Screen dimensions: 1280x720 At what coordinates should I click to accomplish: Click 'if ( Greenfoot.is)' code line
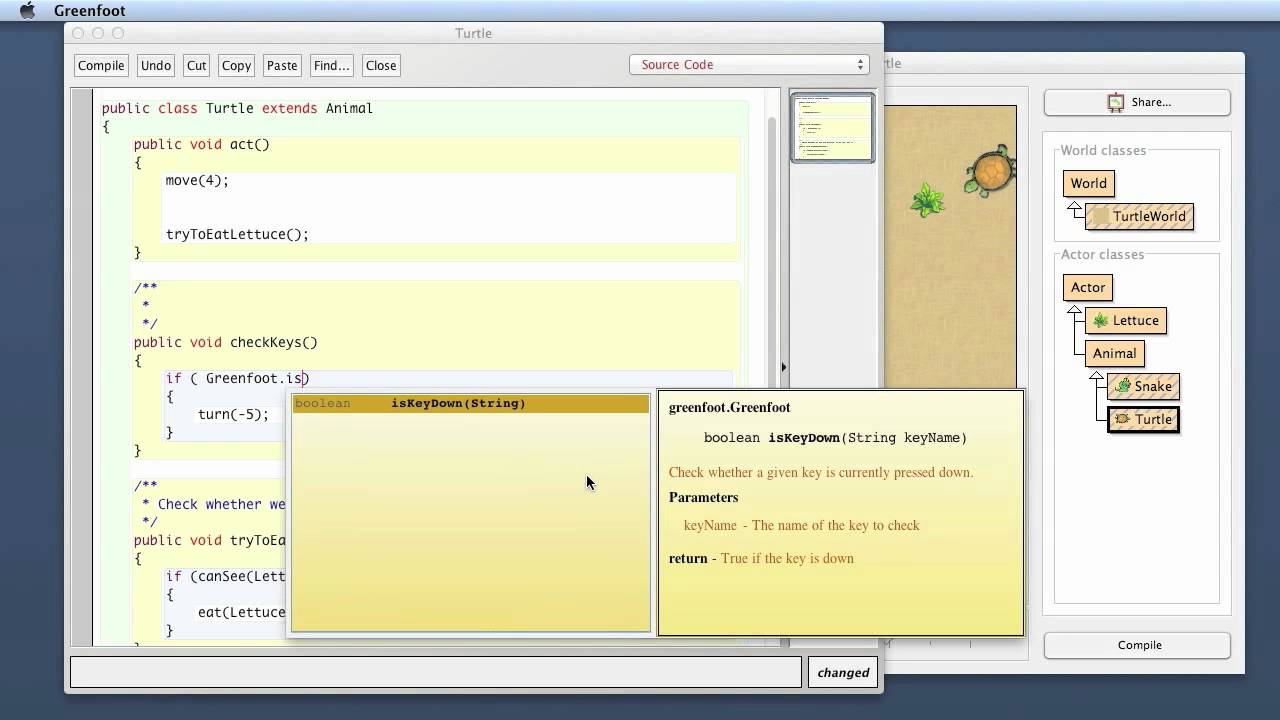(x=237, y=378)
